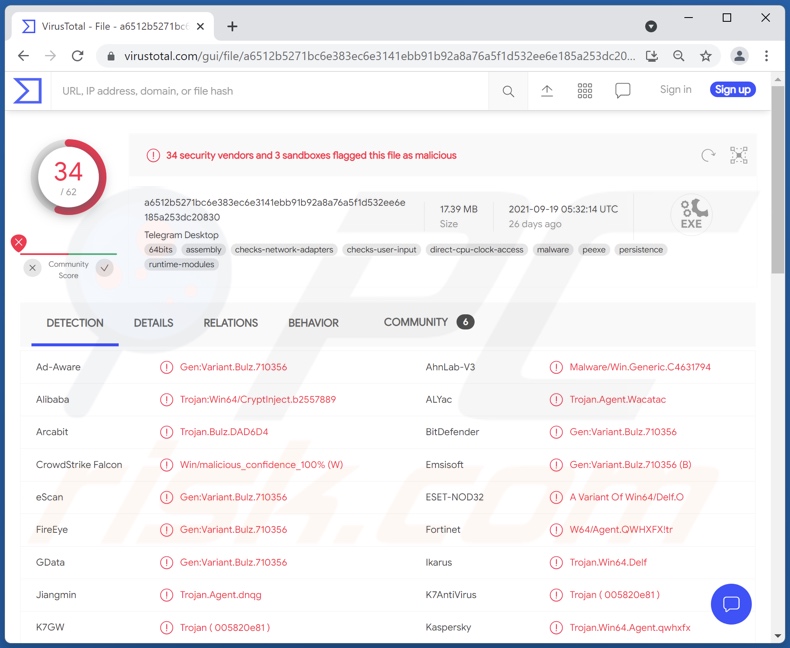Bookmark this page with star icon
The width and height of the screenshot is (790, 648).
[x=706, y=56]
